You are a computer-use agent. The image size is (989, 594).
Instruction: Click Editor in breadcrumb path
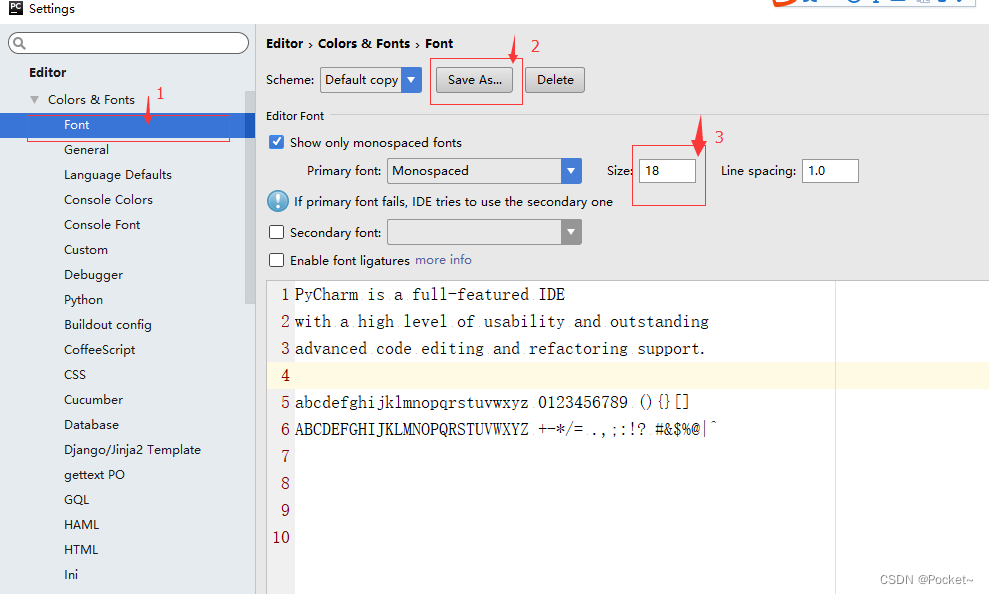tap(284, 44)
